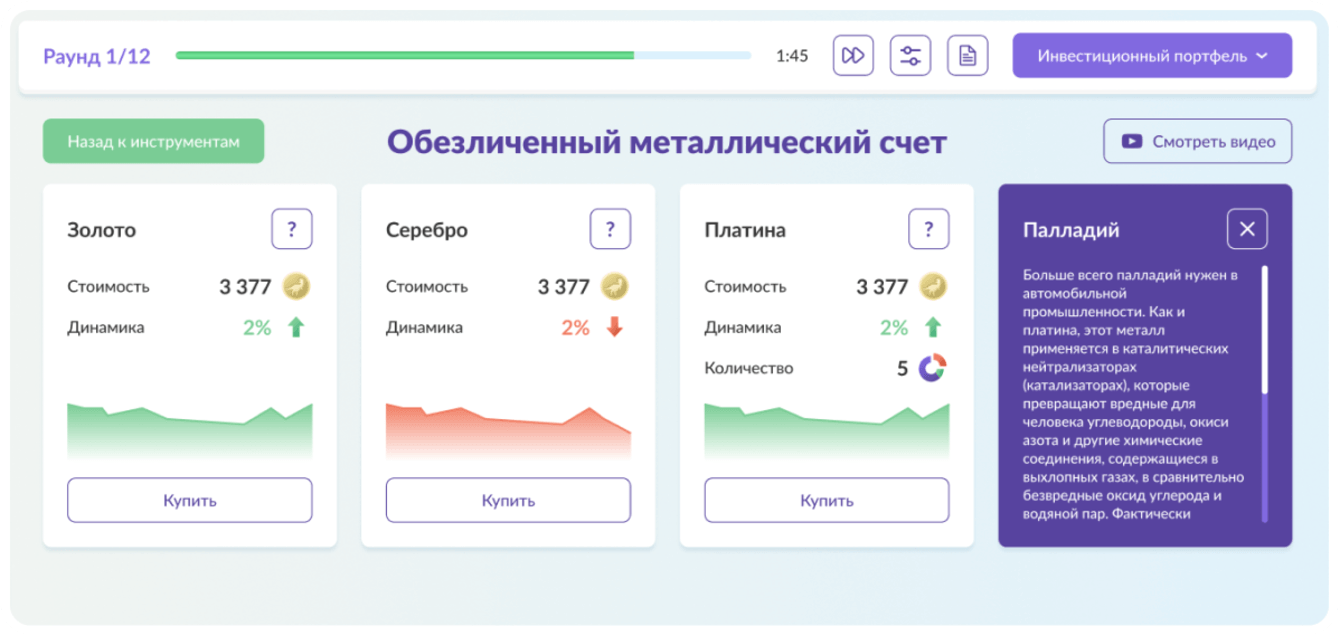Click Купить button under Платина

[x=827, y=500]
